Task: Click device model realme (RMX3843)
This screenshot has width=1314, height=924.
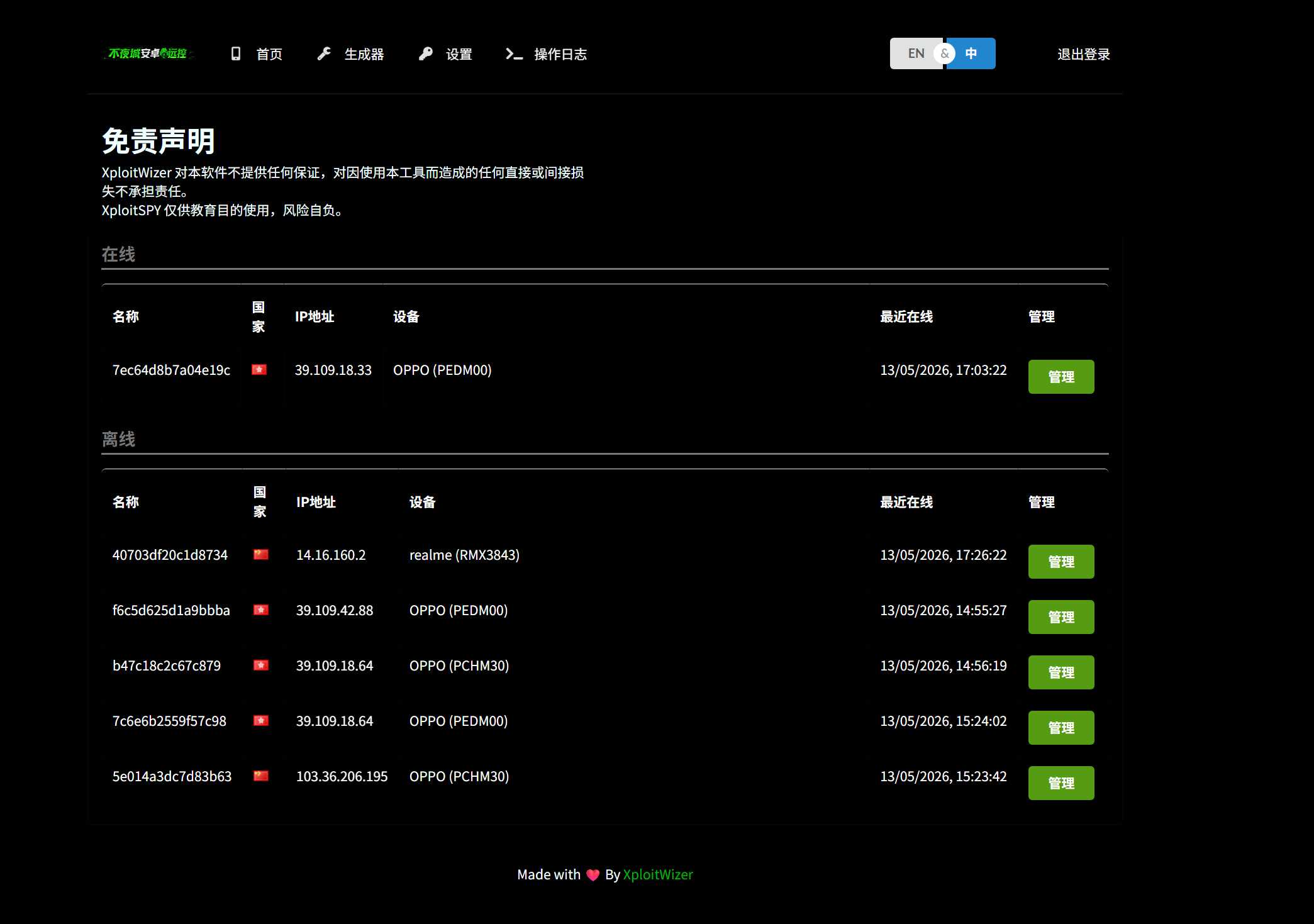Action: point(464,555)
